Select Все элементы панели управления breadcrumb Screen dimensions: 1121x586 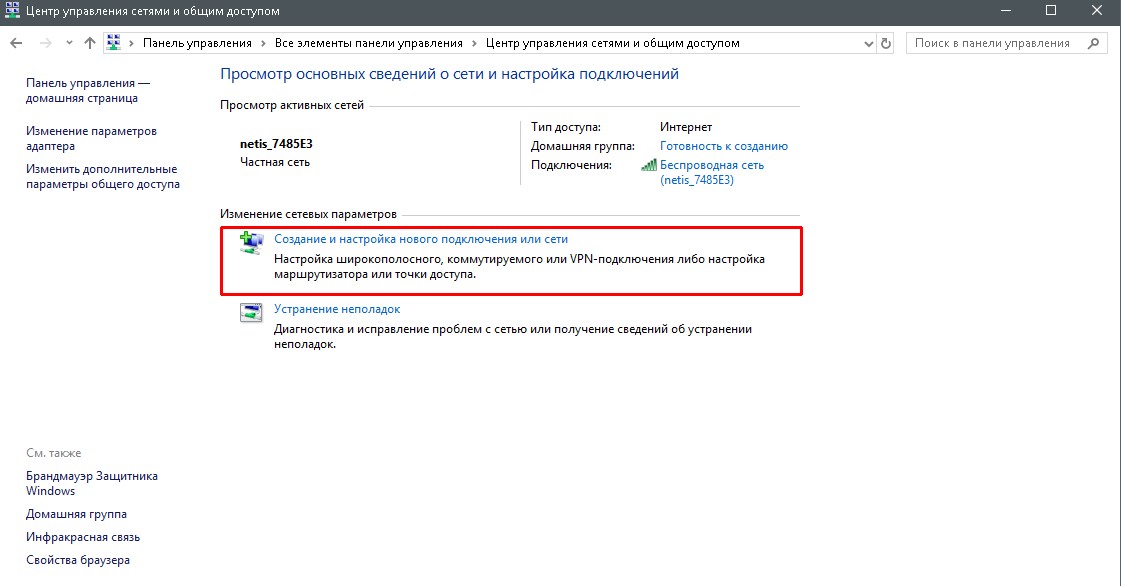(369, 44)
